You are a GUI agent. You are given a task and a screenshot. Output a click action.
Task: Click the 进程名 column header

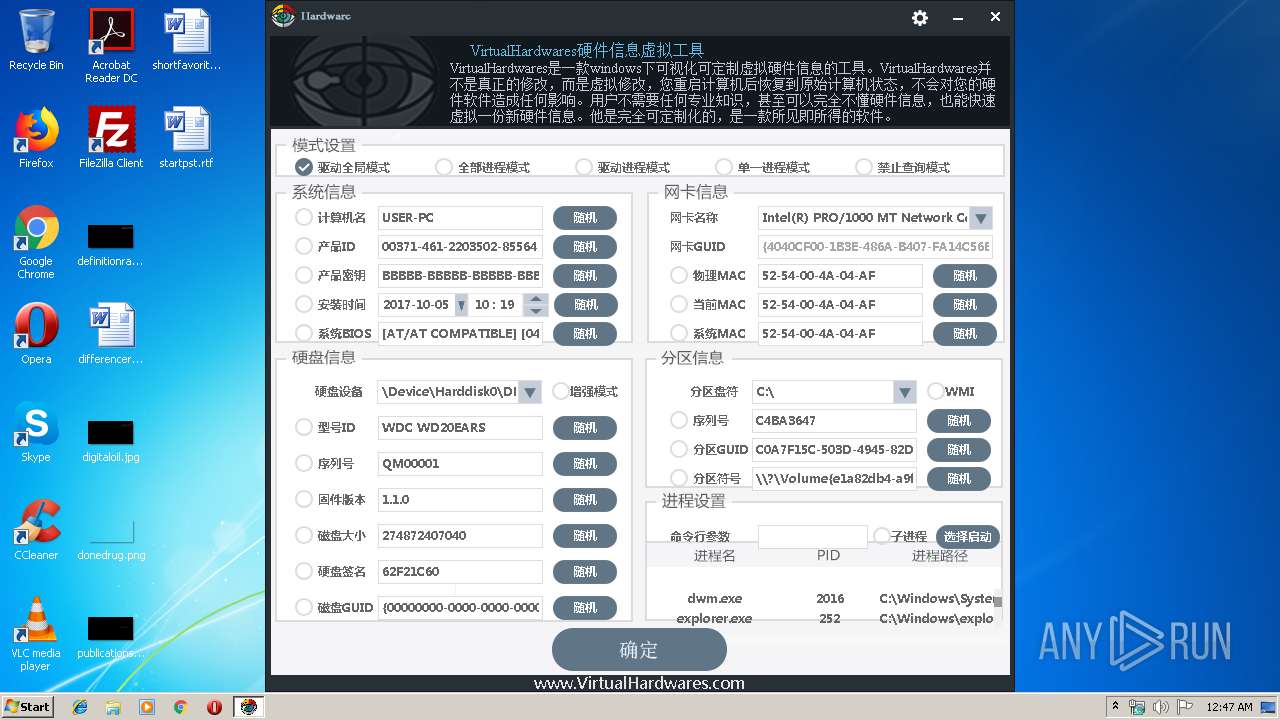(714, 556)
